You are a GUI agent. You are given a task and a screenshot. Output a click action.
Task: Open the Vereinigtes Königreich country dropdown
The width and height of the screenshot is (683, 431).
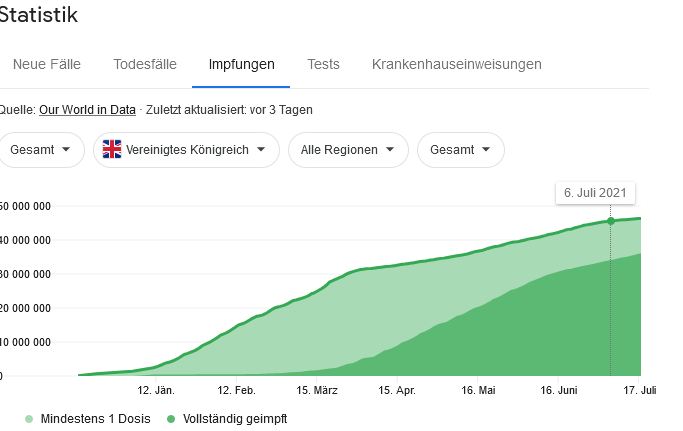[186, 150]
